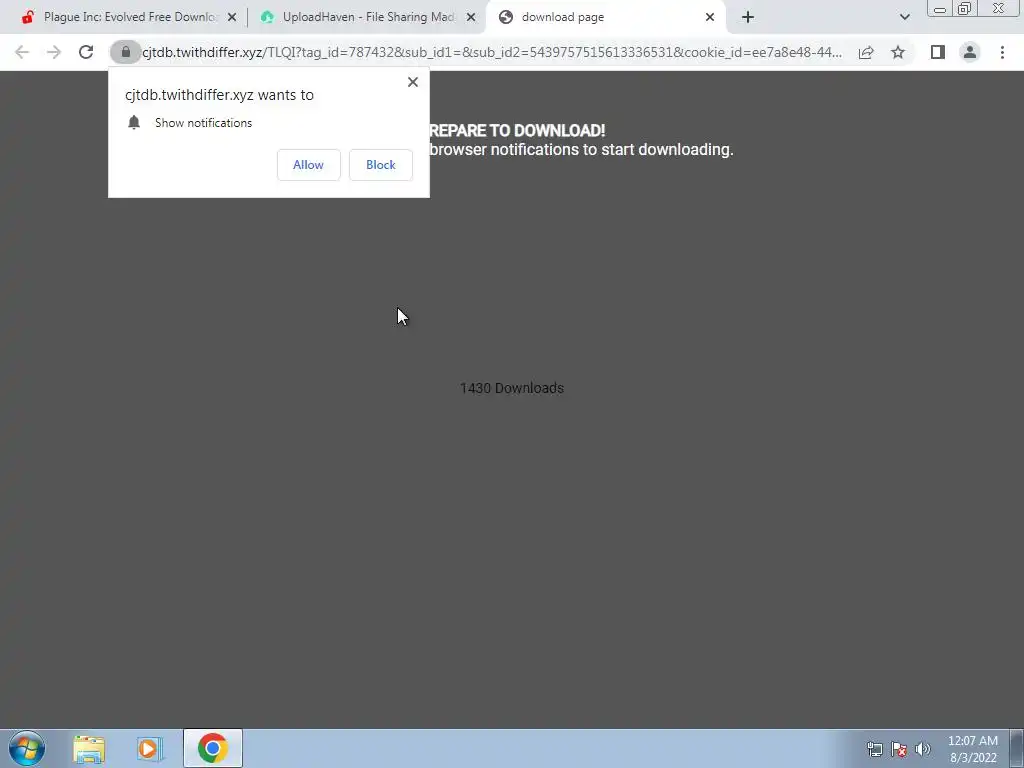Close the Plague Inc: Evolved tab

232,17
